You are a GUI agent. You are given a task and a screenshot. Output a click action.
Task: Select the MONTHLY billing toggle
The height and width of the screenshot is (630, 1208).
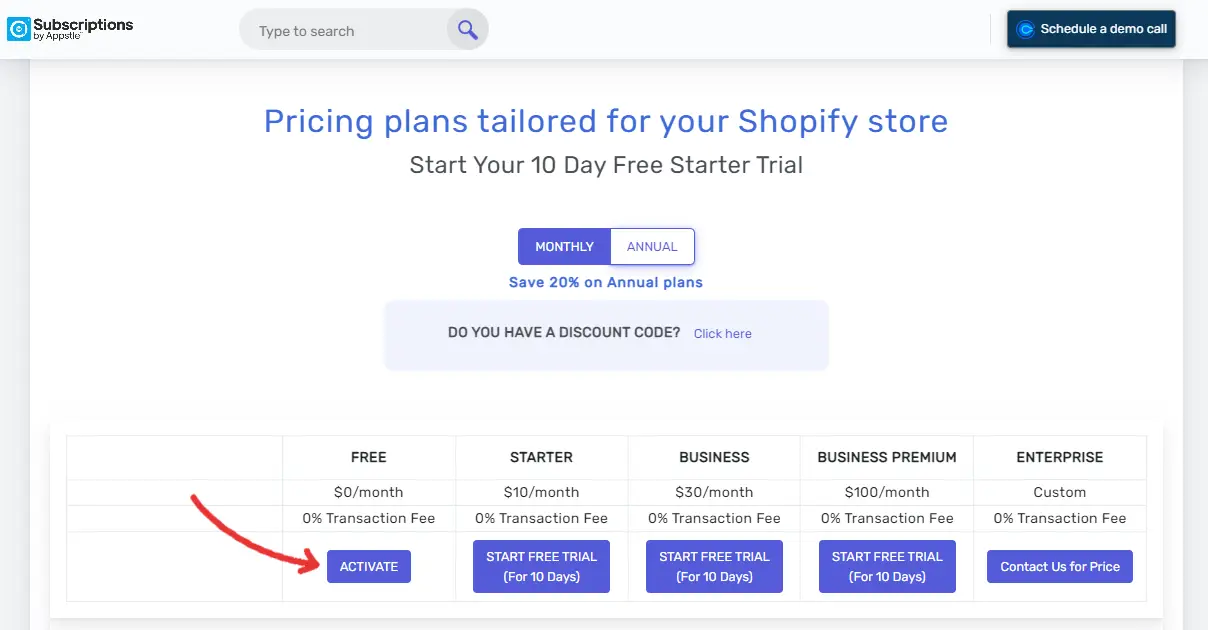pos(564,247)
